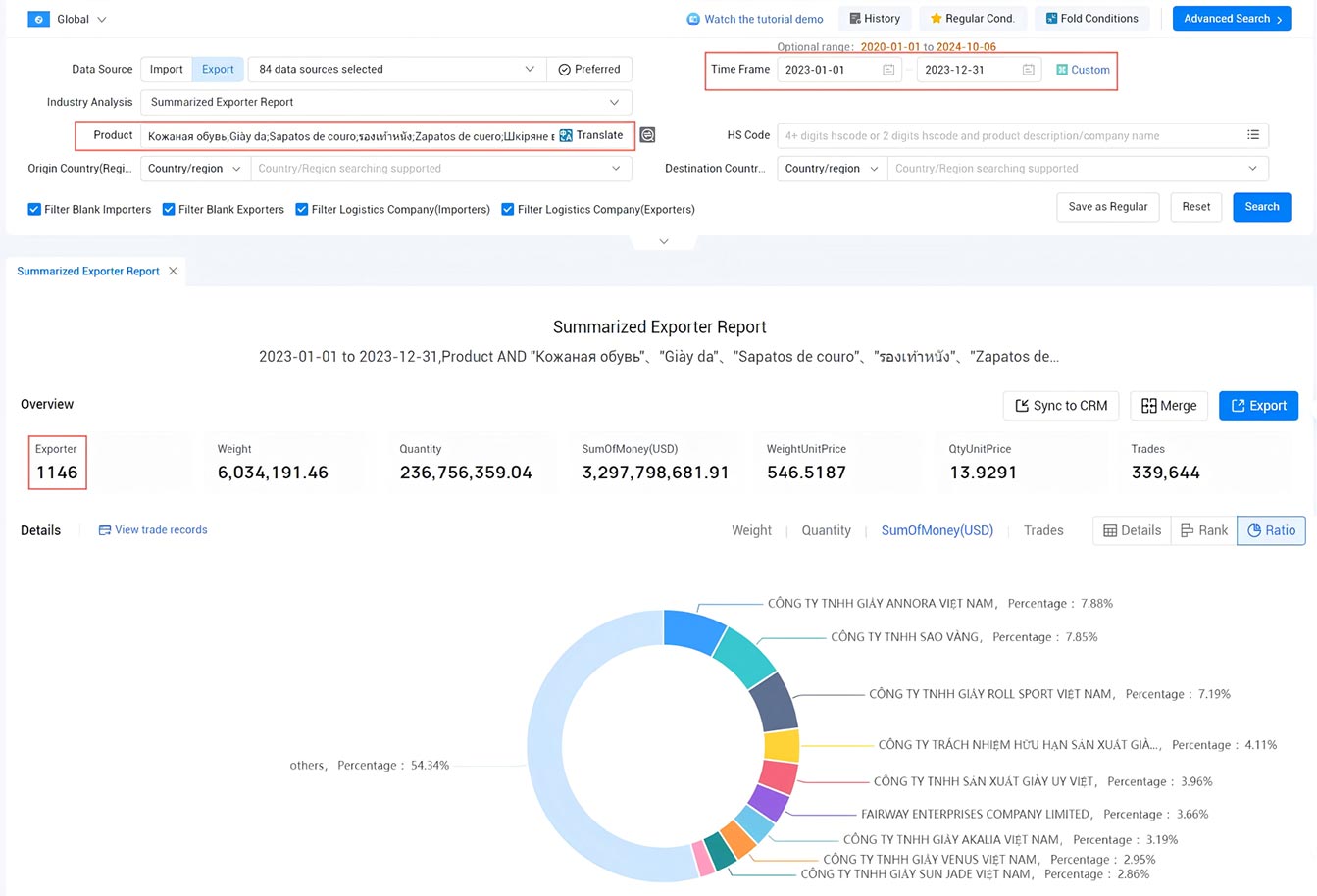Click the SAO VÀNG teal chart segment

(744, 659)
